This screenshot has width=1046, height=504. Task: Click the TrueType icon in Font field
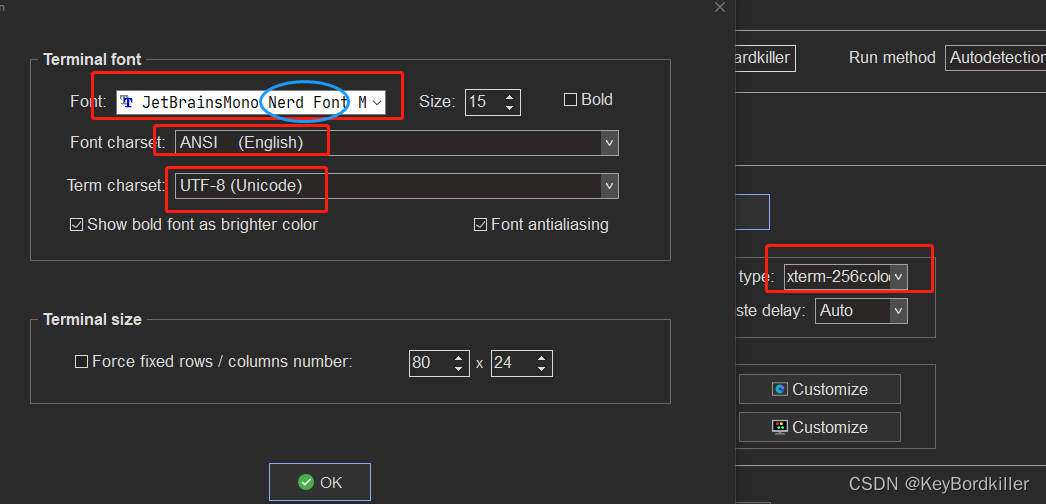[127, 102]
